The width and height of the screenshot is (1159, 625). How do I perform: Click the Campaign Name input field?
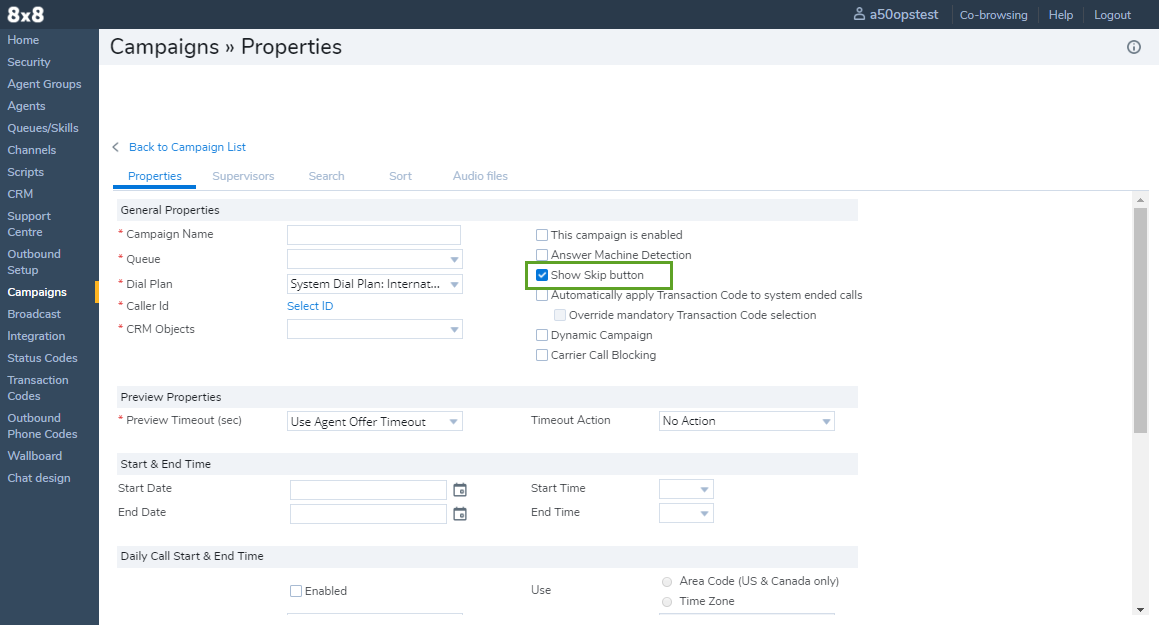point(373,235)
